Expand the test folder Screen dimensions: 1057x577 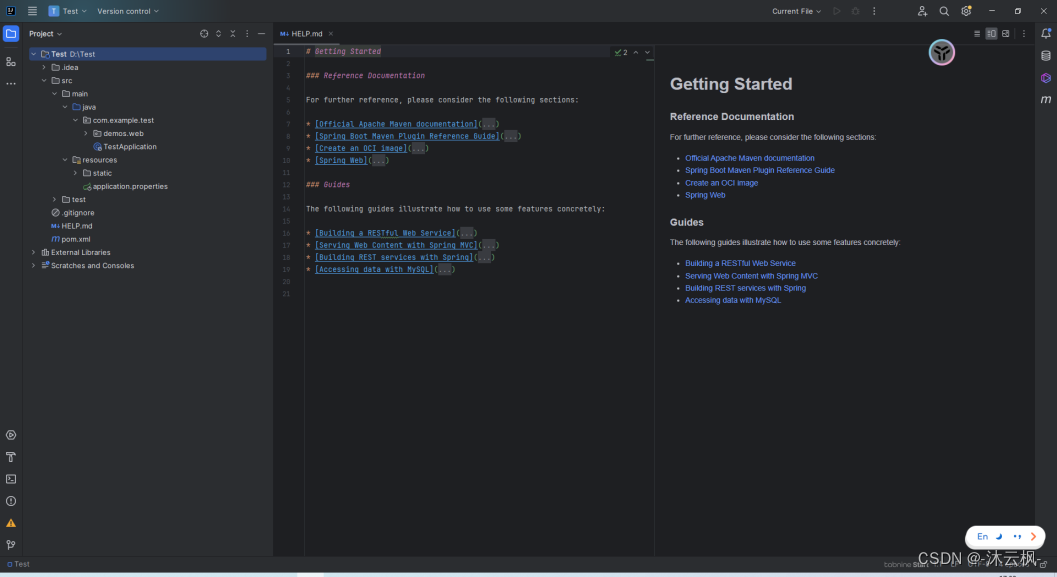coord(55,200)
